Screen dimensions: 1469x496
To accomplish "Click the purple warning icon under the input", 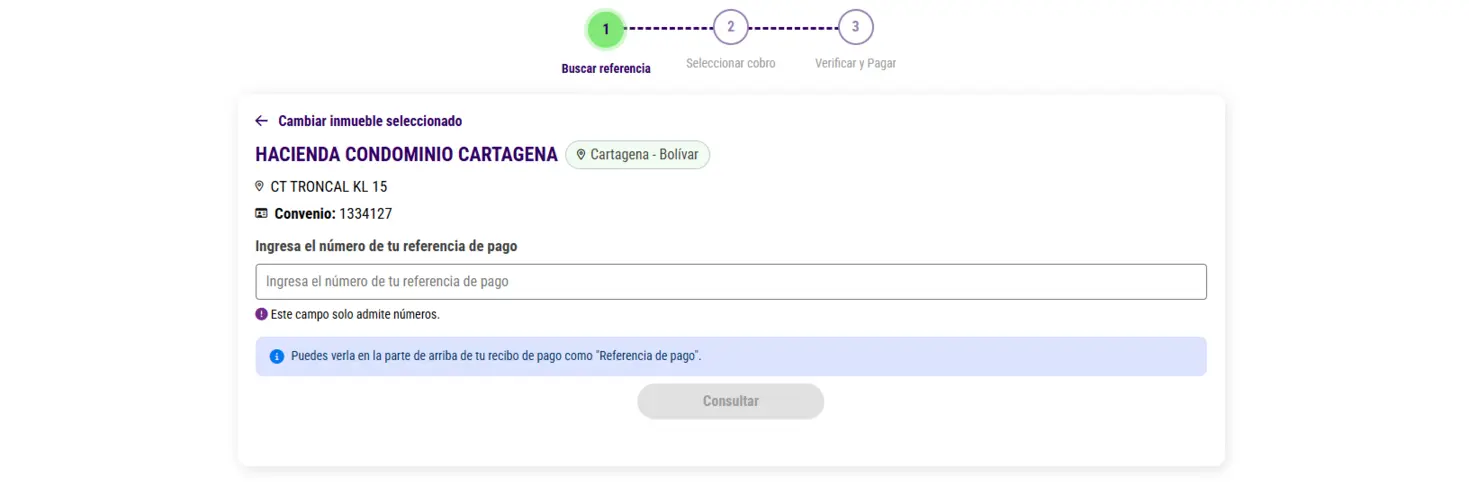I will tap(262, 314).
